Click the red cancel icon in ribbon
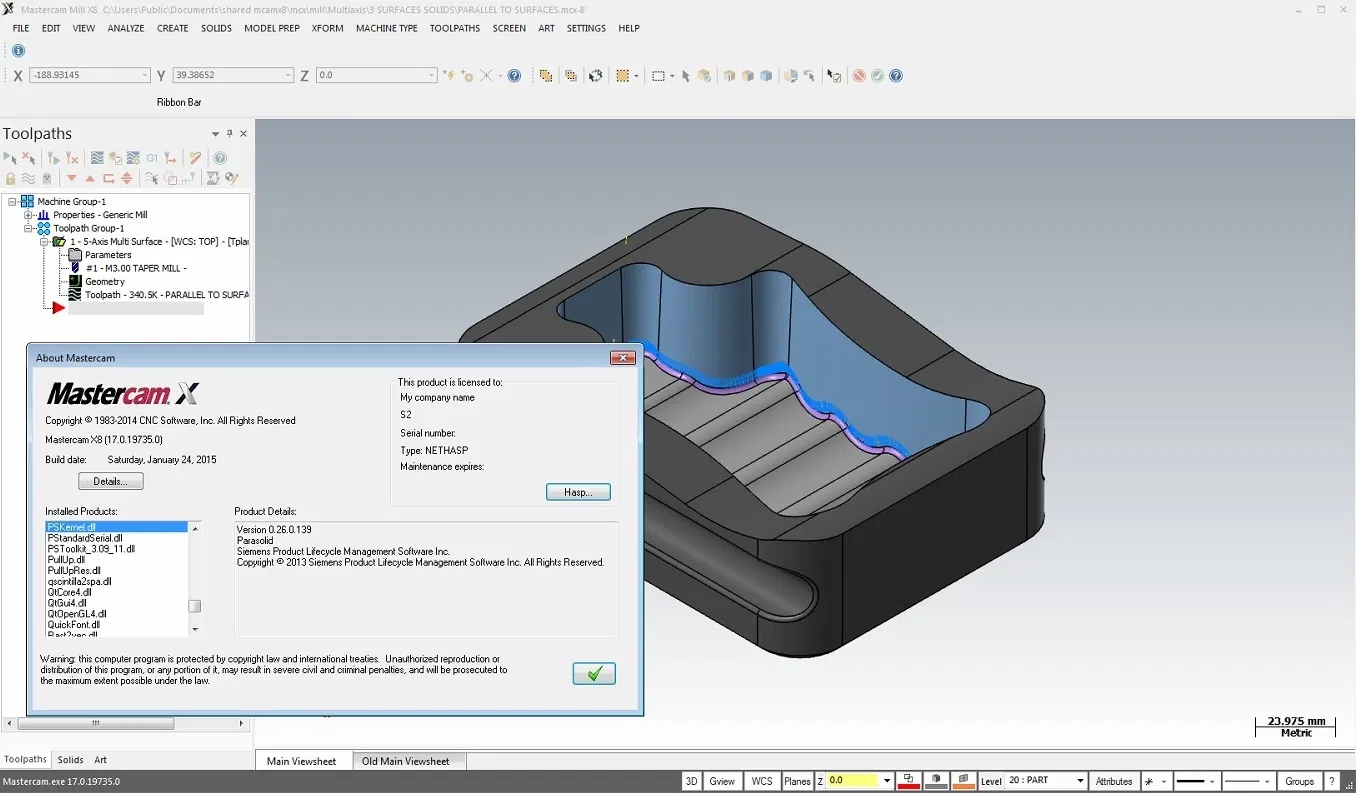1356x793 pixels. point(859,76)
